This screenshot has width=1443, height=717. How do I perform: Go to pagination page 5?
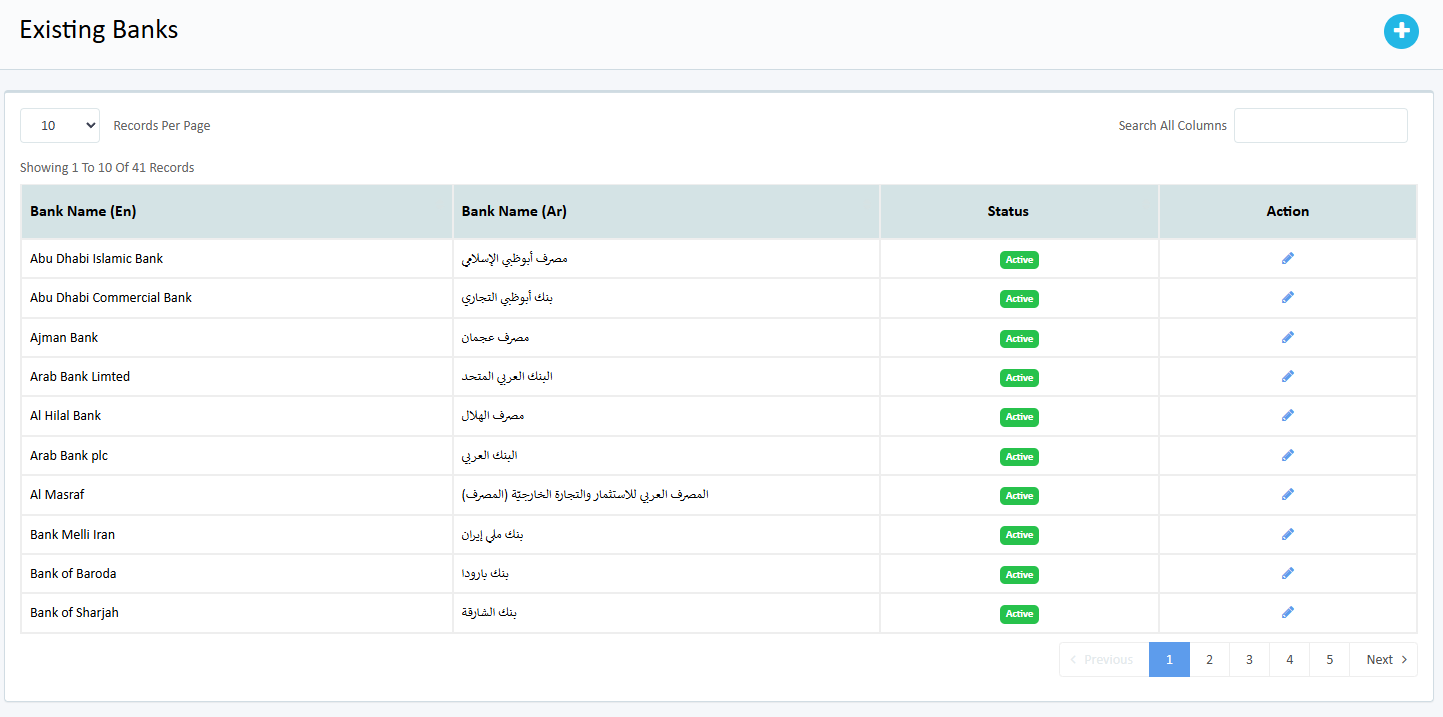coord(1329,659)
